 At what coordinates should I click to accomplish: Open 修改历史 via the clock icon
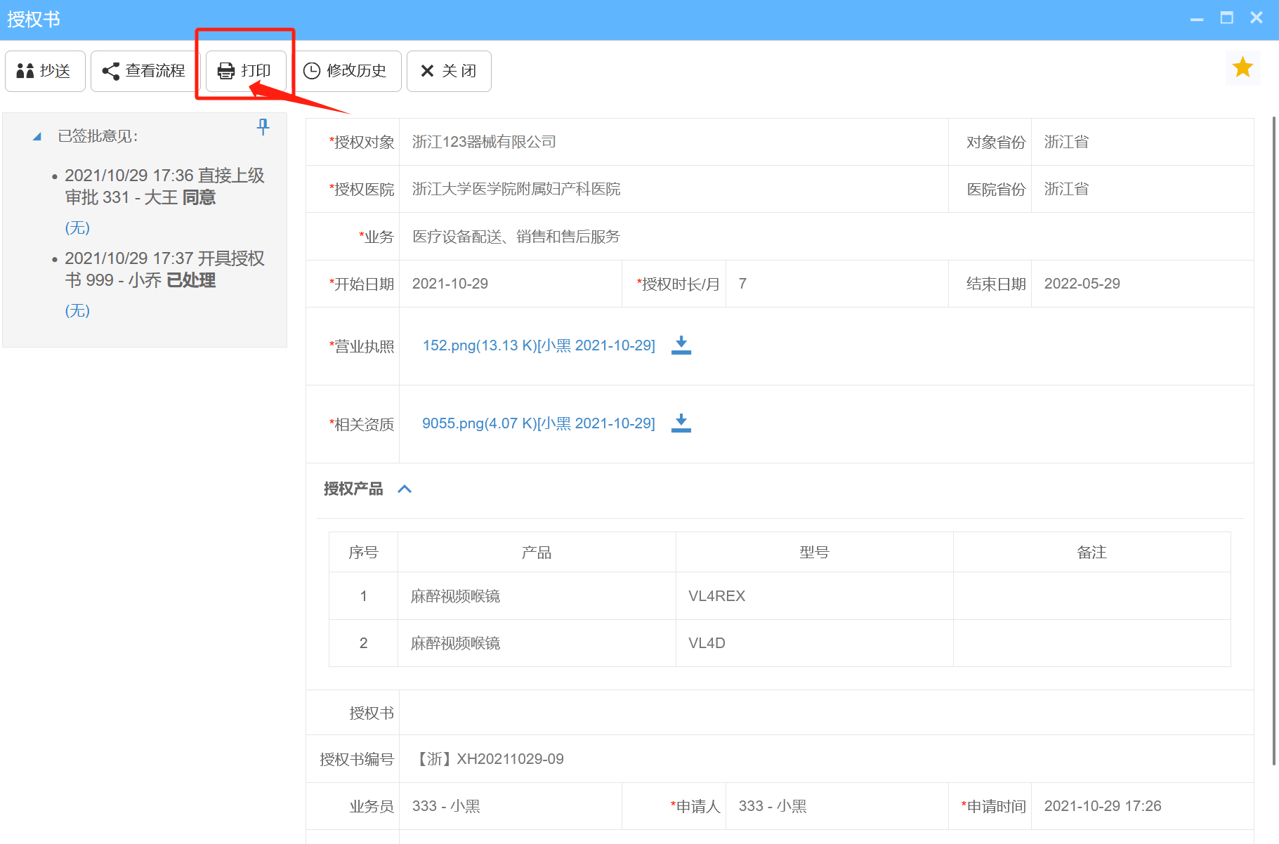coord(310,70)
